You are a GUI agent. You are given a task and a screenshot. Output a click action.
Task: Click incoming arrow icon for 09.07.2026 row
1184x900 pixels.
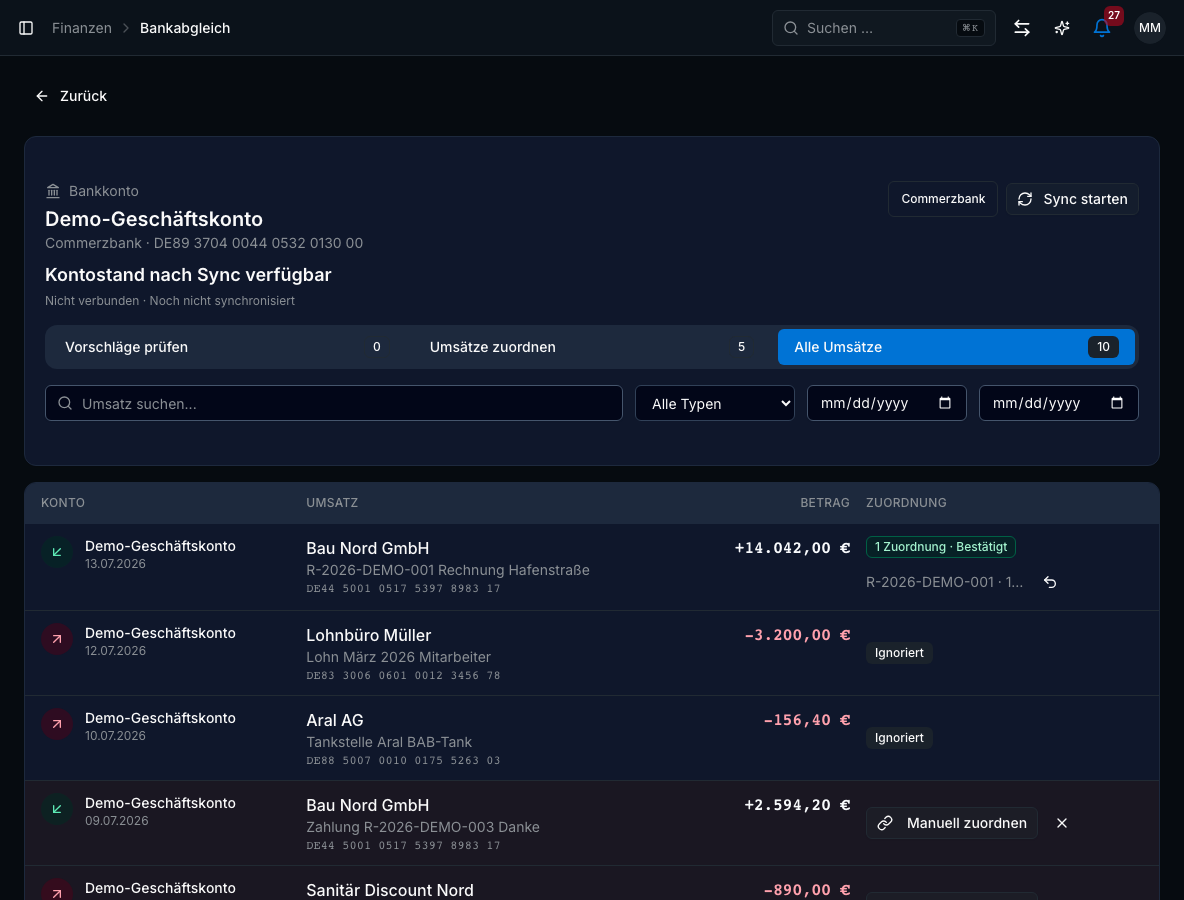[57, 809]
